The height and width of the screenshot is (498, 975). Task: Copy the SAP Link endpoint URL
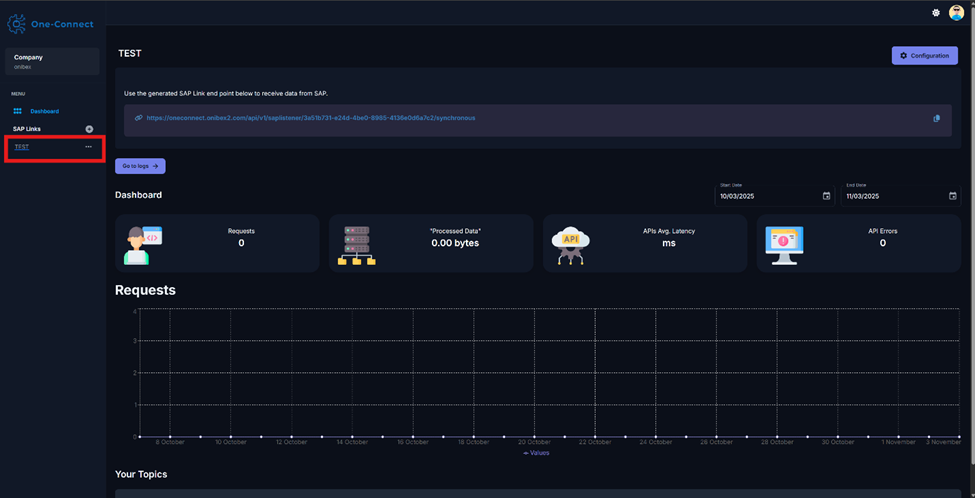937,118
